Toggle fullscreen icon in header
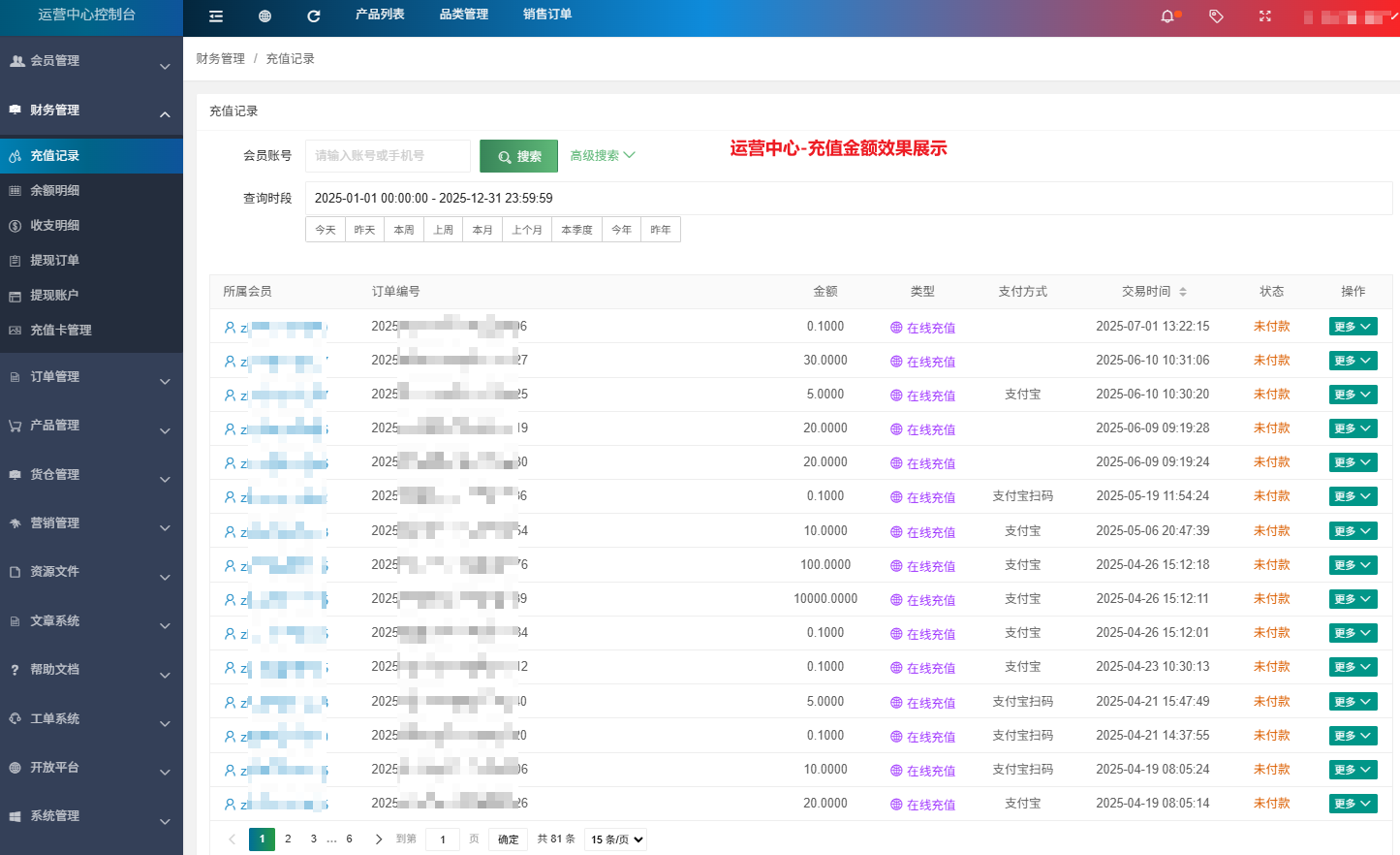The width and height of the screenshot is (1400, 855). coord(1264,16)
